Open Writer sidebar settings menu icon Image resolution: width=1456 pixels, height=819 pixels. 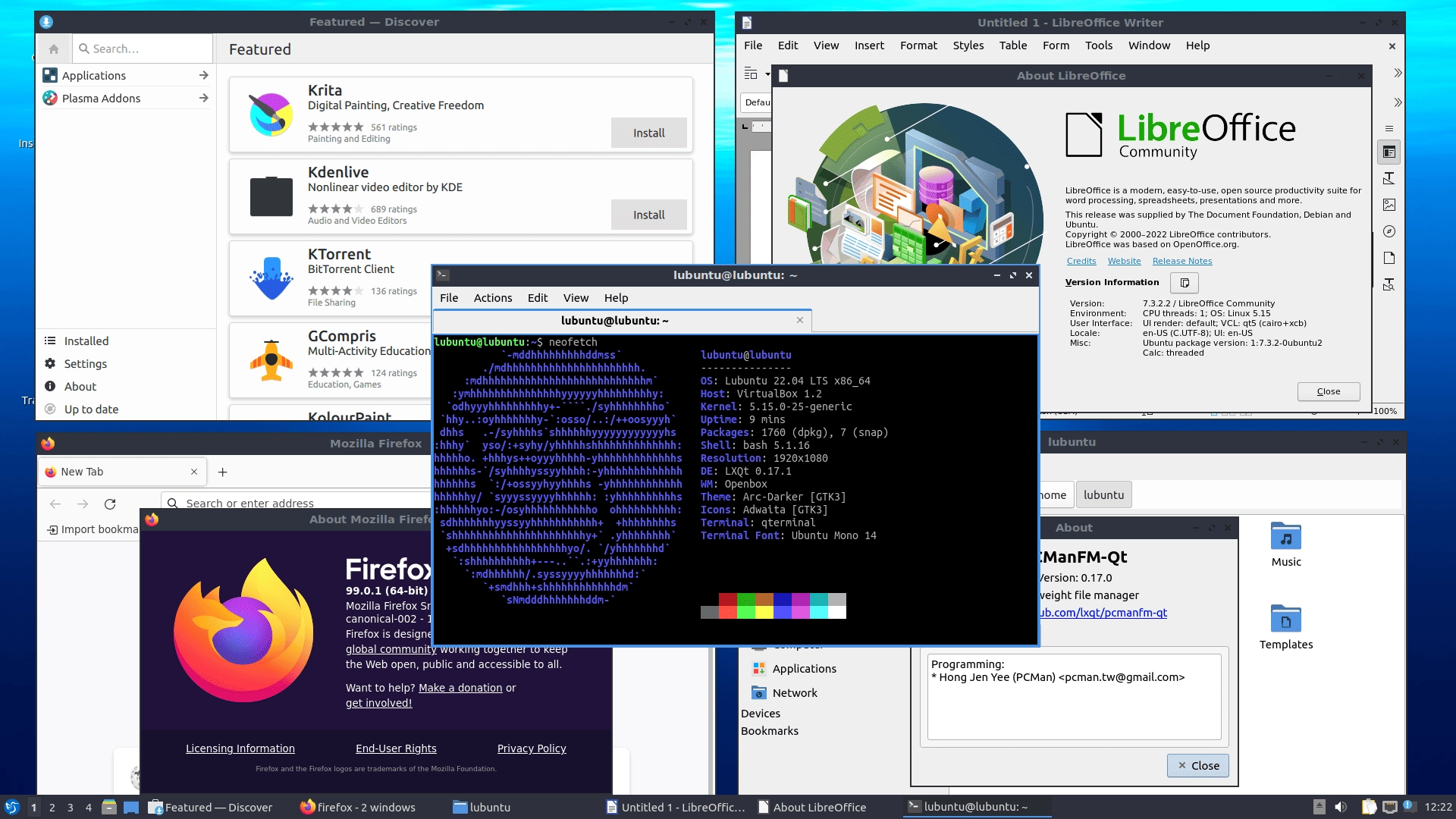(x=1389, y=129)
